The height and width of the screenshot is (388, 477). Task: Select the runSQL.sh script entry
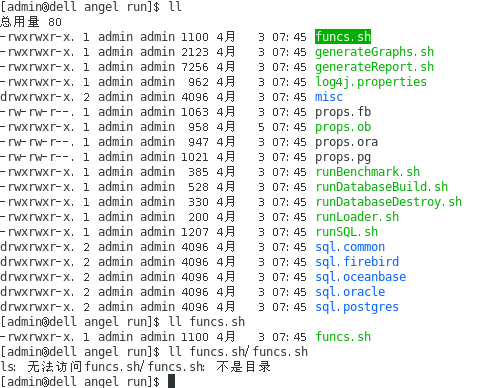[x=347, y=232]
